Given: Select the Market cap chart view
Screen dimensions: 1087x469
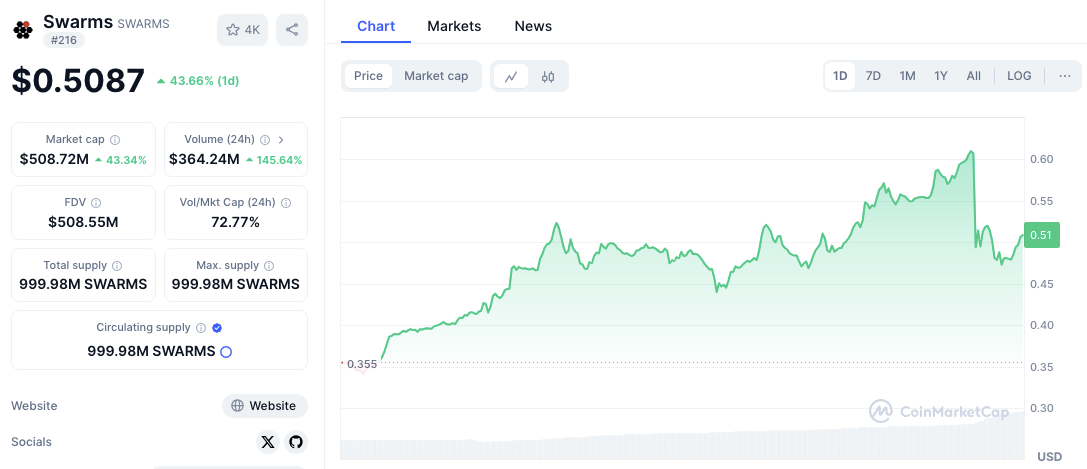Looking at the screenshot, I should point(436,76).
